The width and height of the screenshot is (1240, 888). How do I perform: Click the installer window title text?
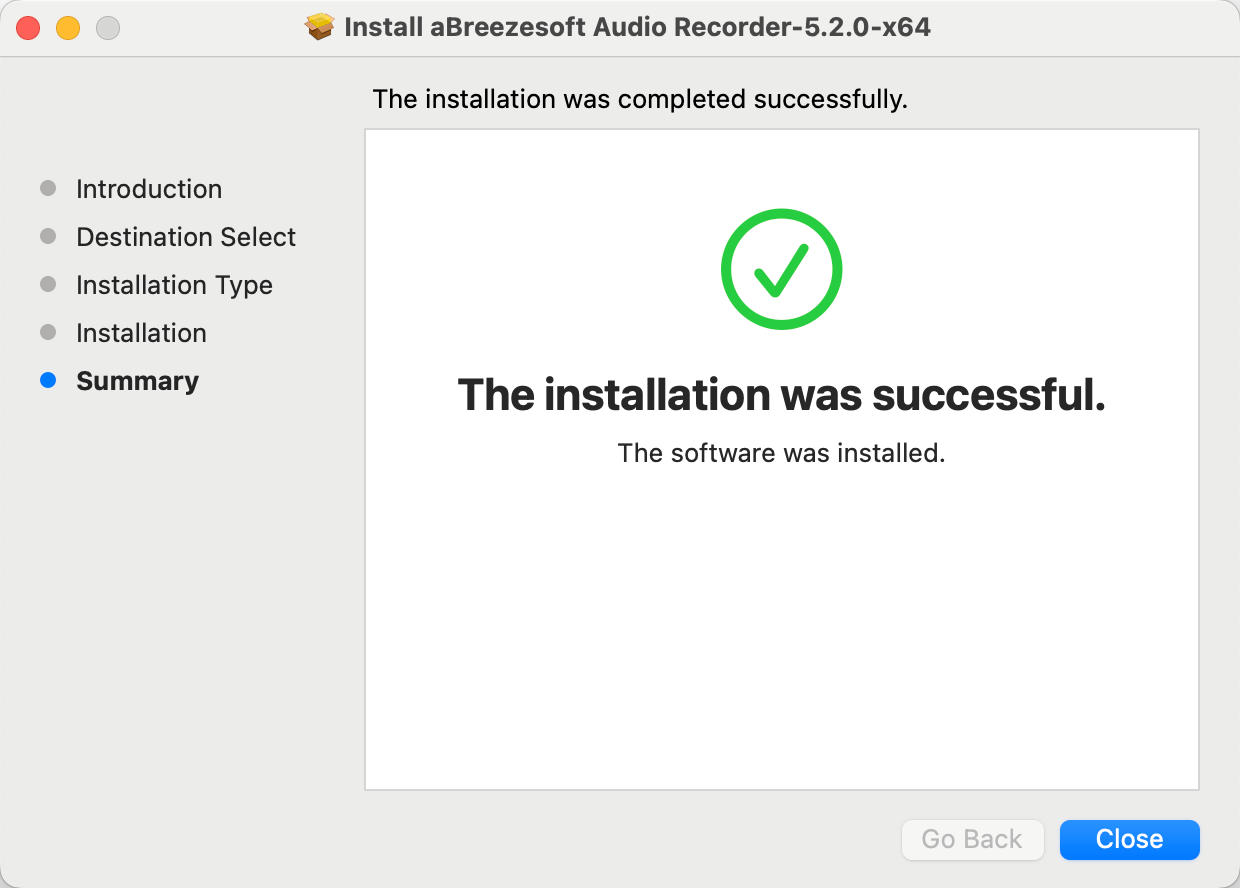pyautogui.click(x=637, y=27)
